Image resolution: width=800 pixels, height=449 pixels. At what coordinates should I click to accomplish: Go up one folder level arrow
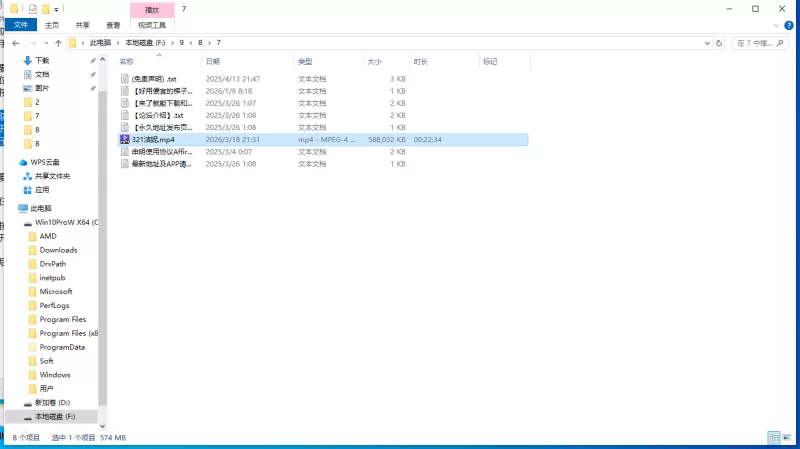59,43
